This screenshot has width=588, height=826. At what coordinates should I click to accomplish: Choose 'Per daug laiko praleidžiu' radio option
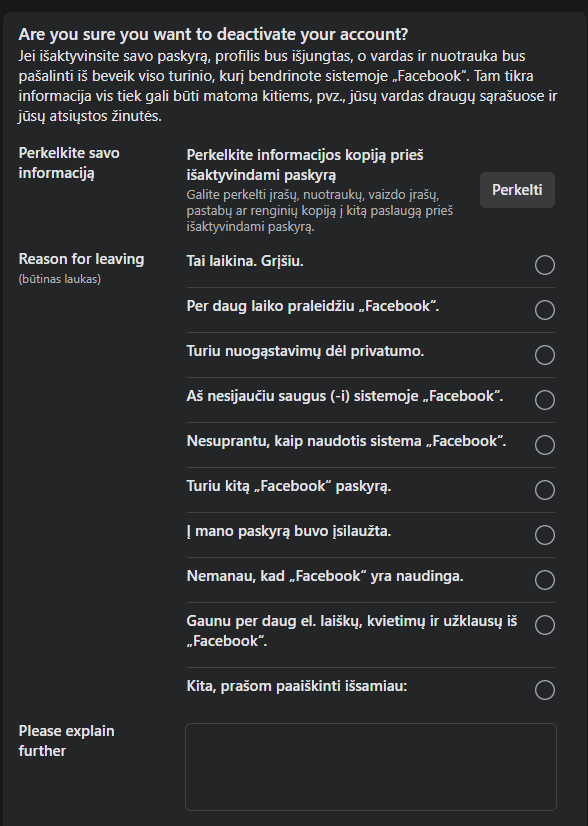[545, 310]
